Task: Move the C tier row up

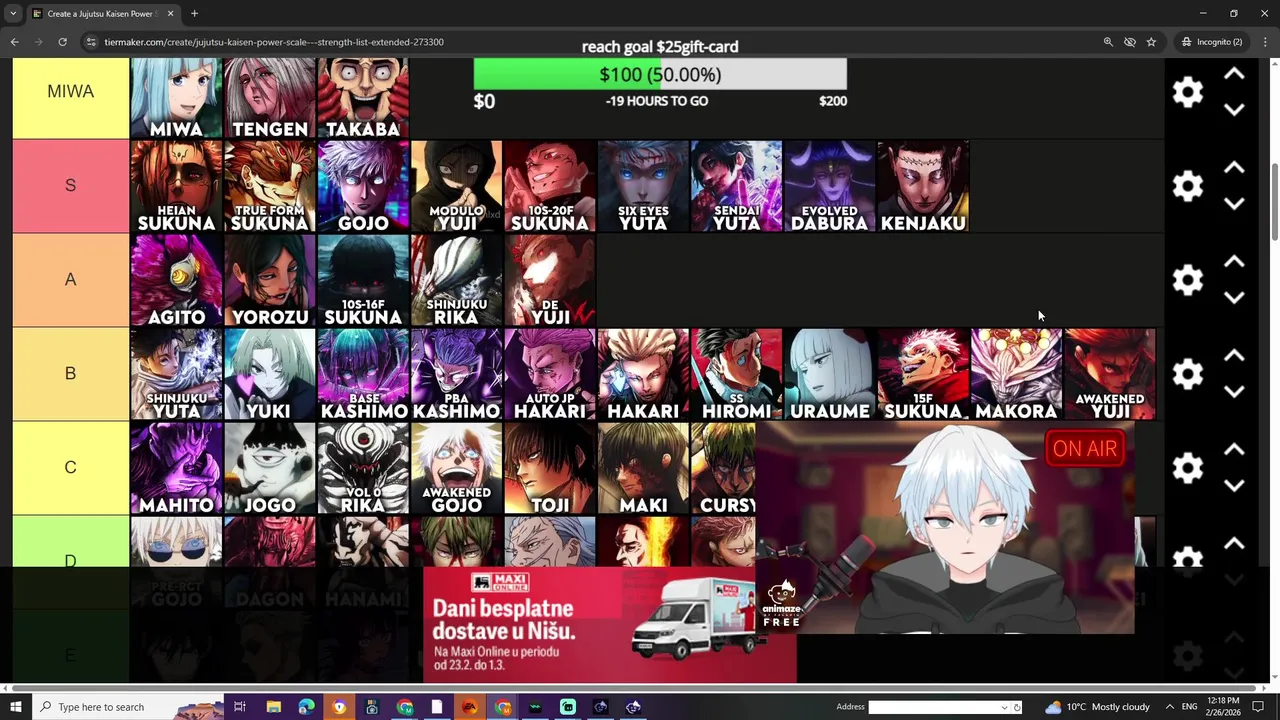Action: (1234, 450)
